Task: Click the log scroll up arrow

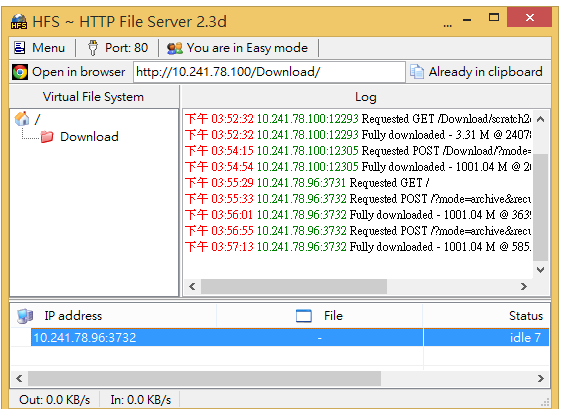Action: tap(541, 119)
